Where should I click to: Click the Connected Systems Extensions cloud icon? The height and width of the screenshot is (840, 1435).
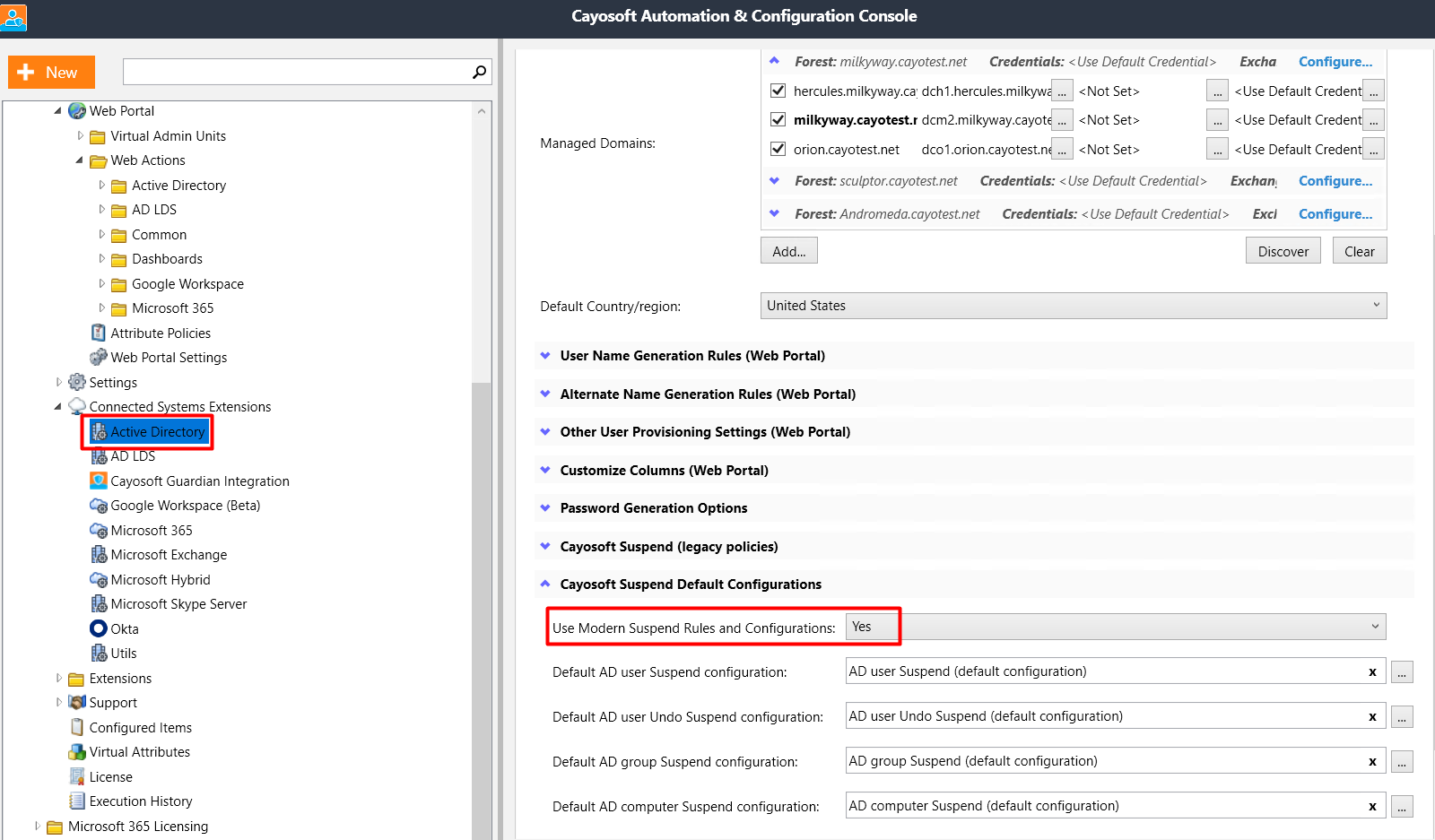tap(77, 406)
